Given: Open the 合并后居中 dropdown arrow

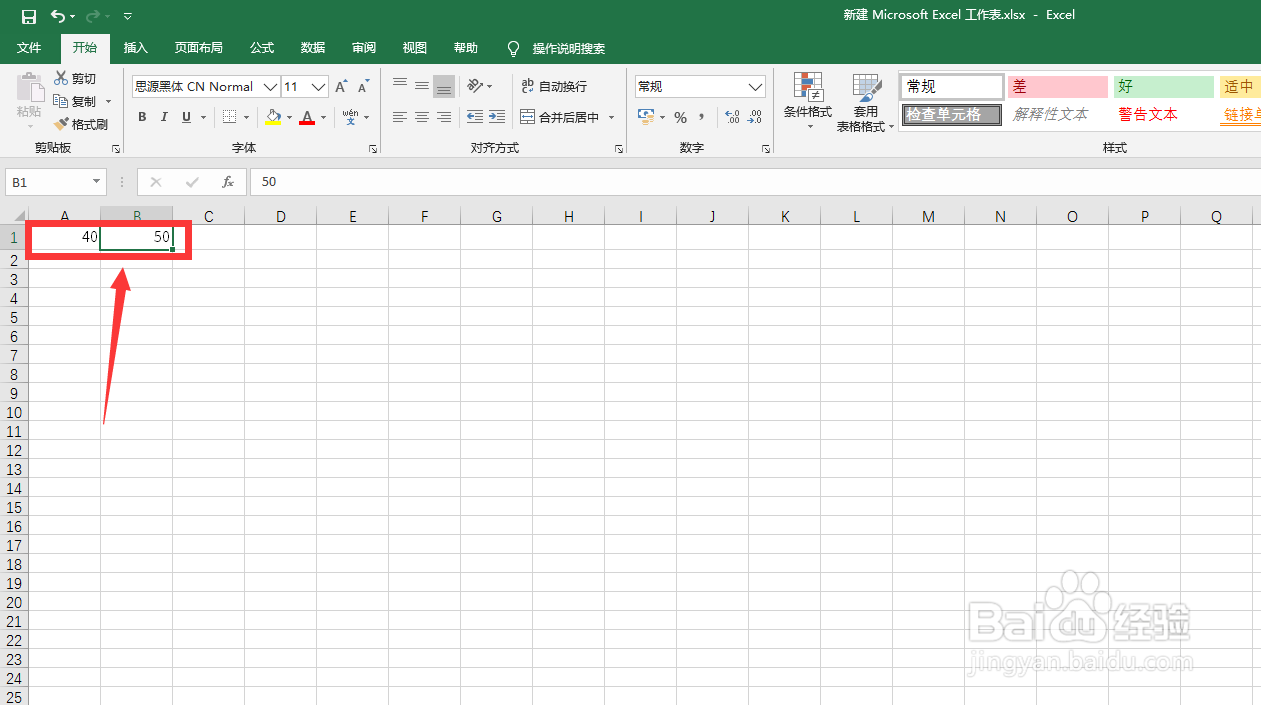Looking at the screenshot, I should pos(611,118).
